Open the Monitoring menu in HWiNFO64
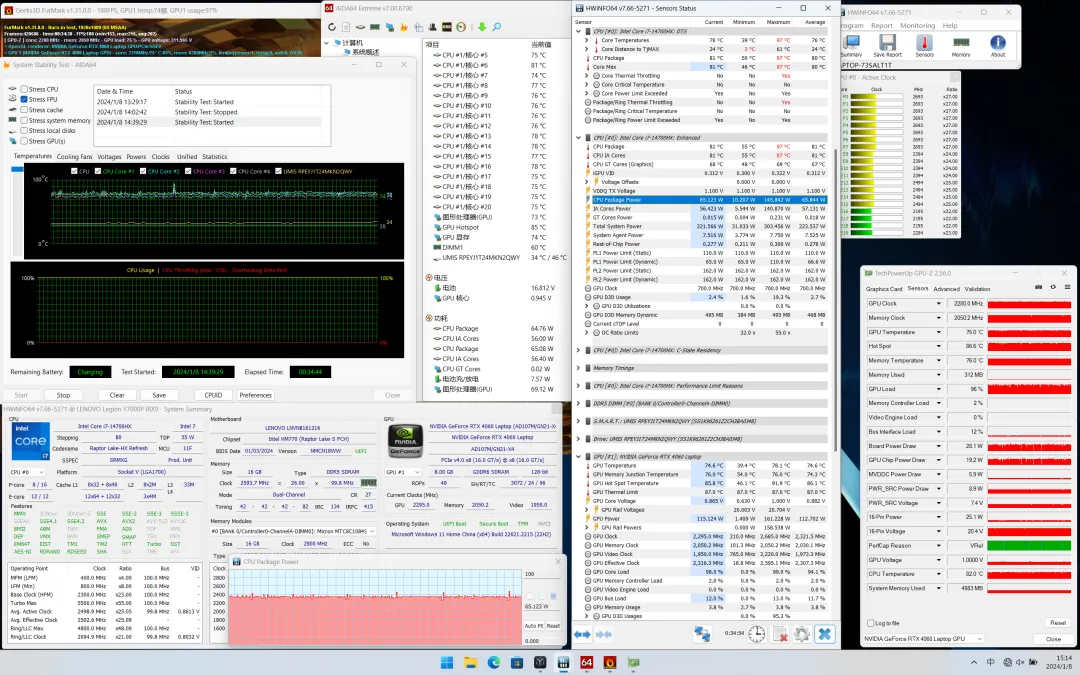Image resolution: width=1080 pixels, height=675 pixels. tap(917, 25)
